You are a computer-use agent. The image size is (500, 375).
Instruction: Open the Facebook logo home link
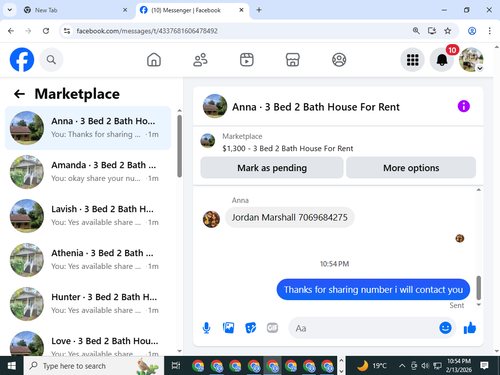[x=22, y=60]
